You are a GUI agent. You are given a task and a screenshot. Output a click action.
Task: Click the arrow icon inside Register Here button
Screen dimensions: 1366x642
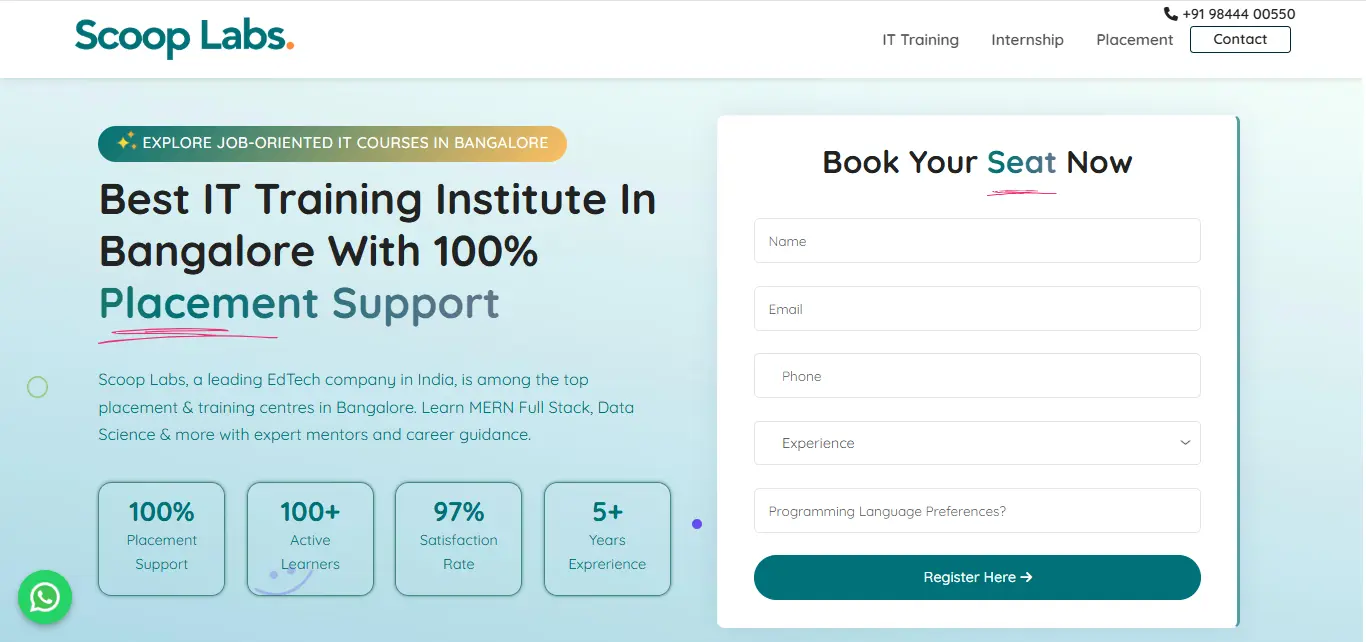tap(1027, 577)
